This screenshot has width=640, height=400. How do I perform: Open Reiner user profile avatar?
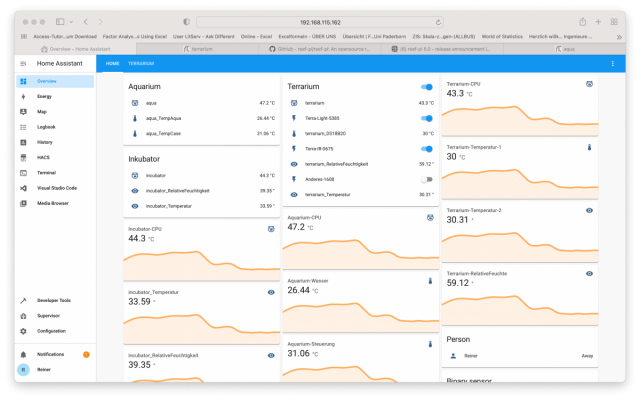pyautogui.click(x=23, y=370)
